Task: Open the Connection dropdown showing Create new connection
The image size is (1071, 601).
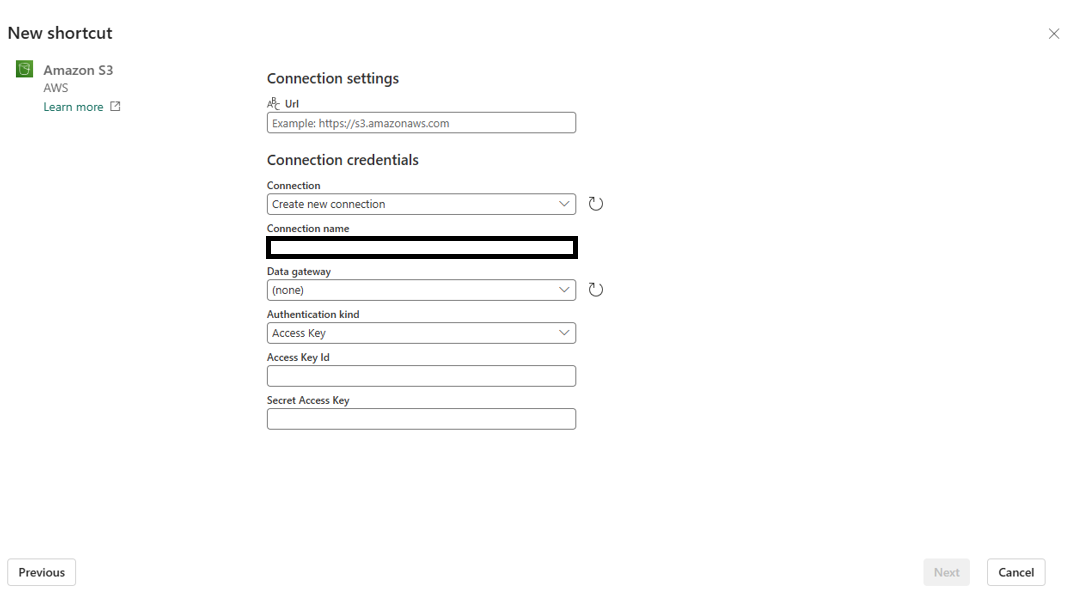Action: 421,204
